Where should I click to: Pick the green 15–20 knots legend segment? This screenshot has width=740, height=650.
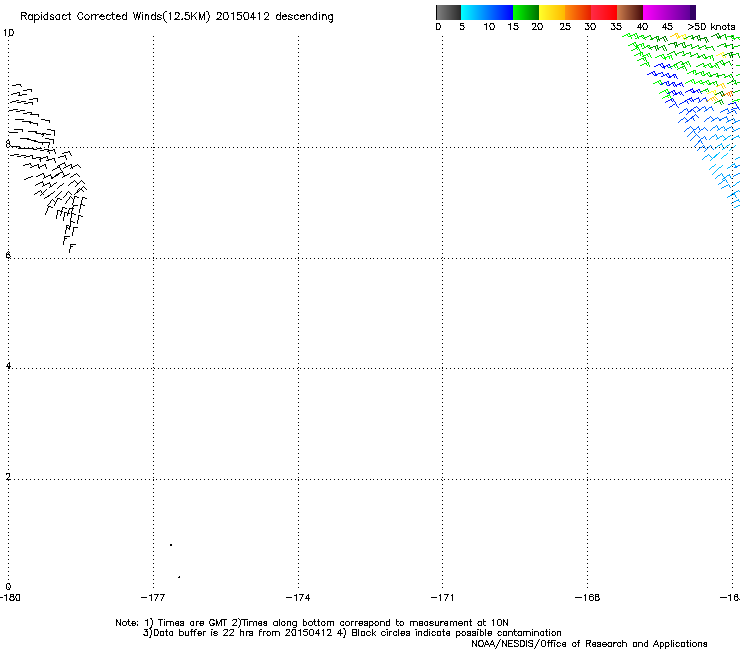pos(526,12)
